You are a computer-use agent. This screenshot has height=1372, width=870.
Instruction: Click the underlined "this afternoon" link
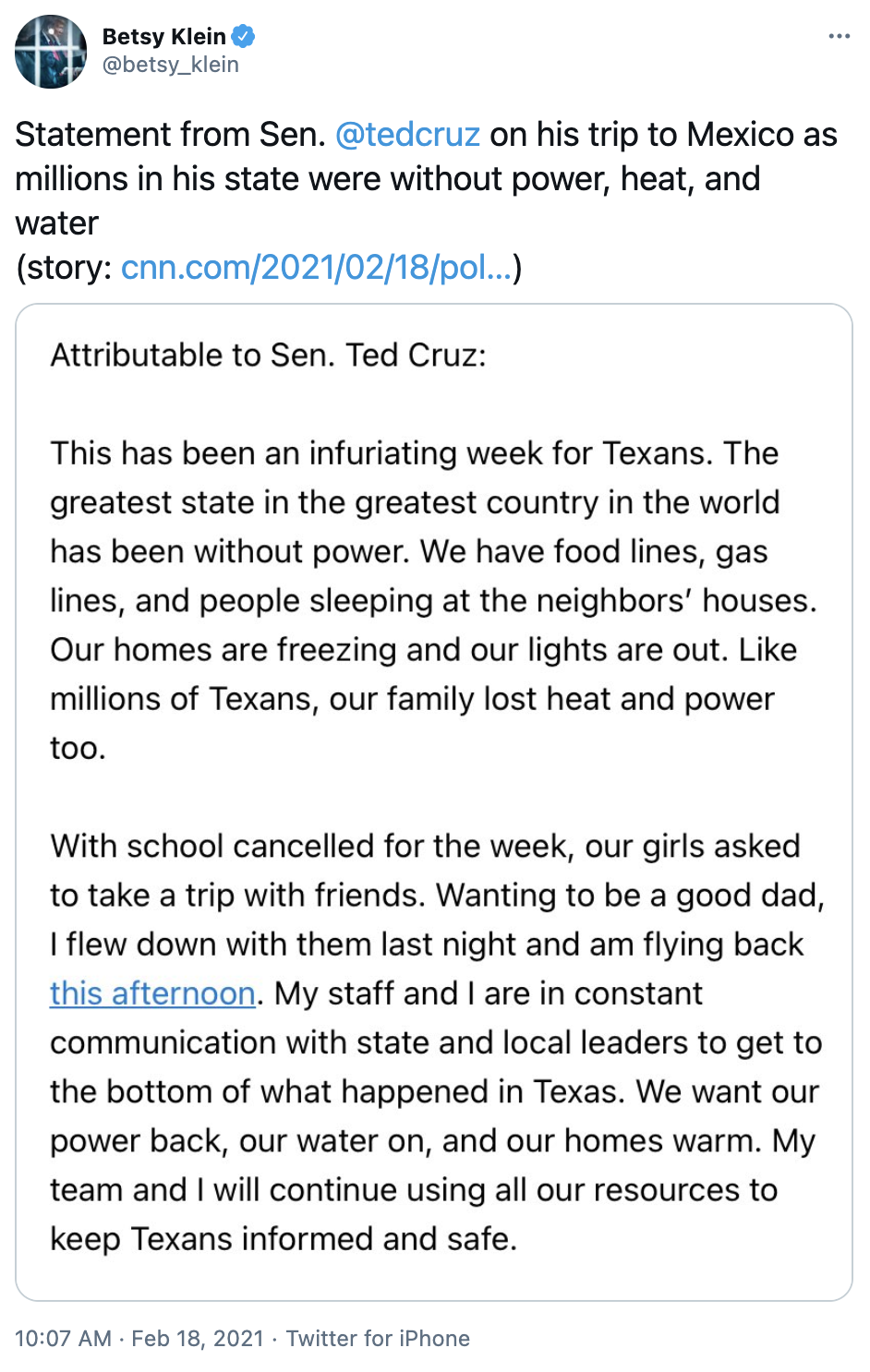(152, 993)
